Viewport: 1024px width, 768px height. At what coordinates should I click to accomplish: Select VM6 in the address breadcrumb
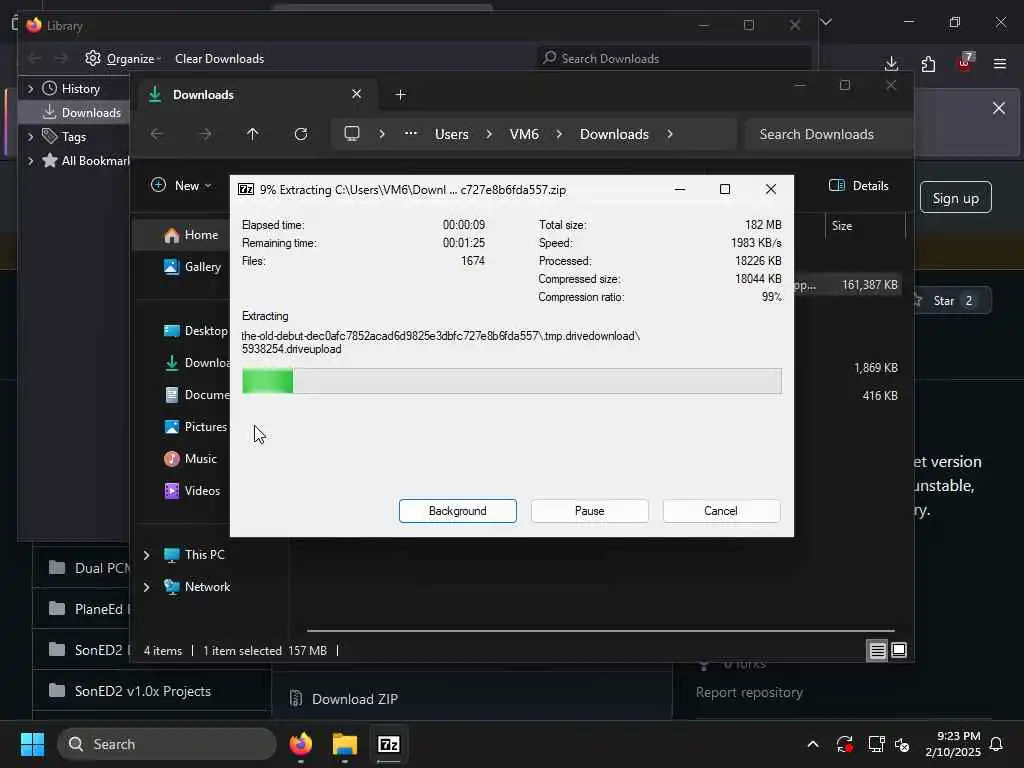click(x=524, y=134)
